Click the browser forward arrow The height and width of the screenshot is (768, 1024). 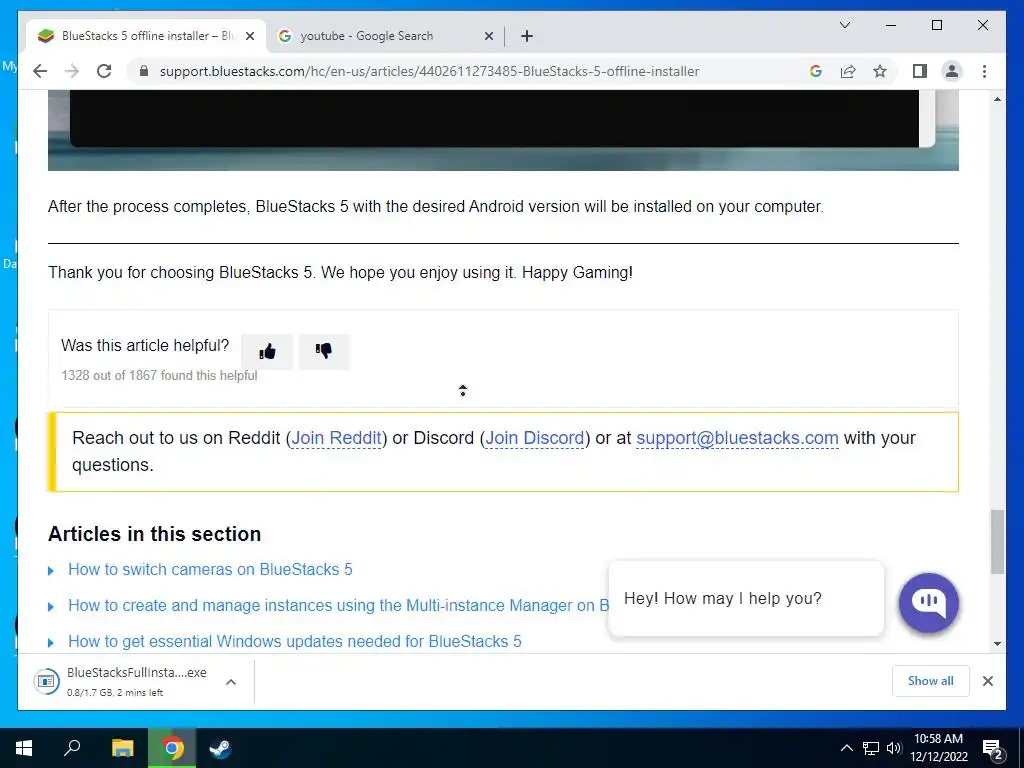pos(72,71)
